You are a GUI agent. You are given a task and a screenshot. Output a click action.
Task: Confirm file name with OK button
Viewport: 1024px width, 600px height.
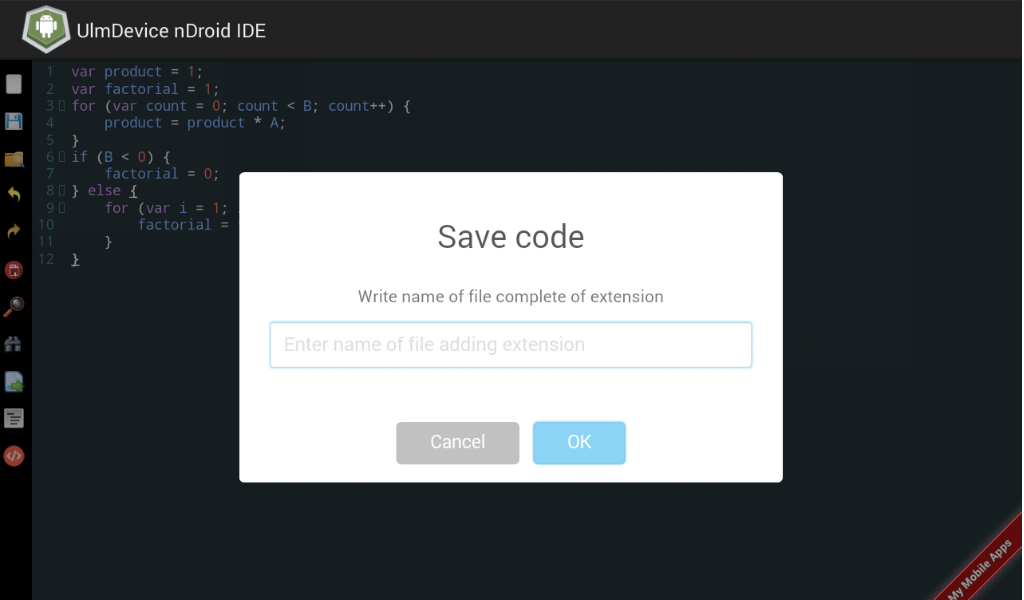[579, 443]
